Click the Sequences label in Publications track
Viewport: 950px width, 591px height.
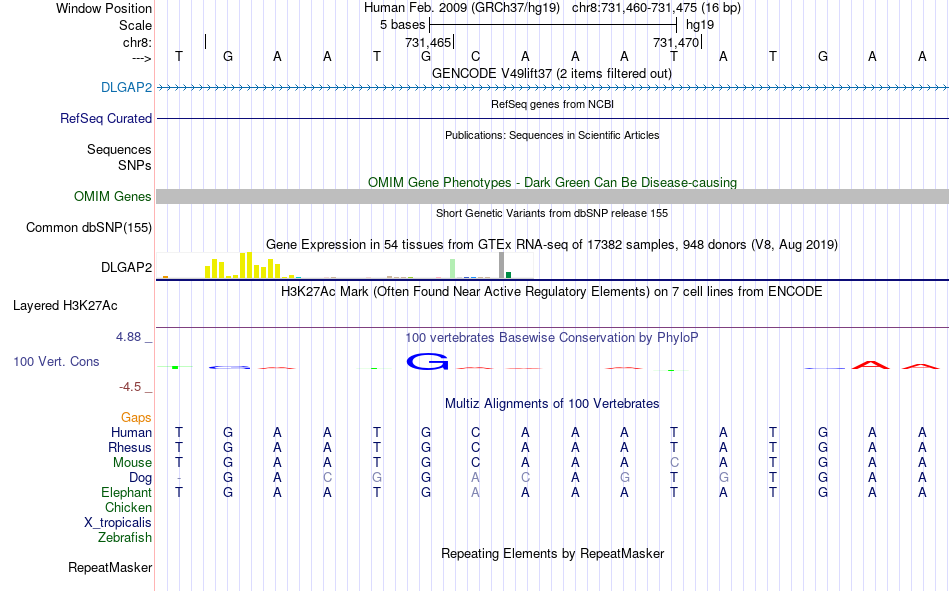tap(119, 149)
